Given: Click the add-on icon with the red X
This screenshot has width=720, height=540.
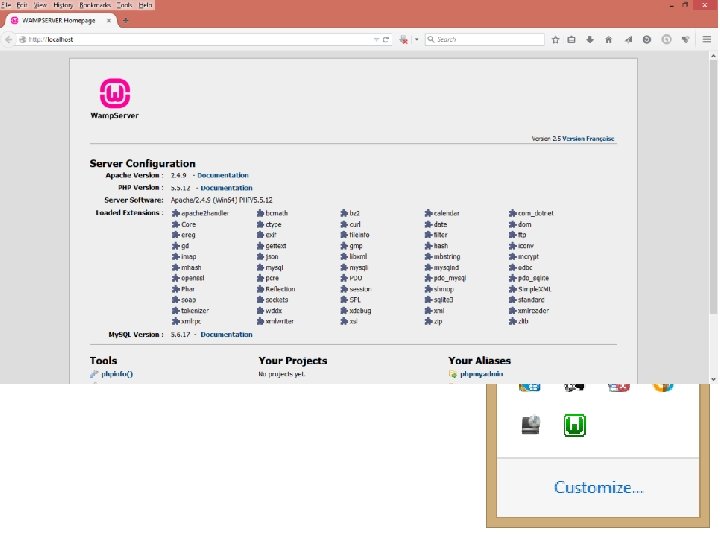Looking at the screenshot, I should click(404, 39).
